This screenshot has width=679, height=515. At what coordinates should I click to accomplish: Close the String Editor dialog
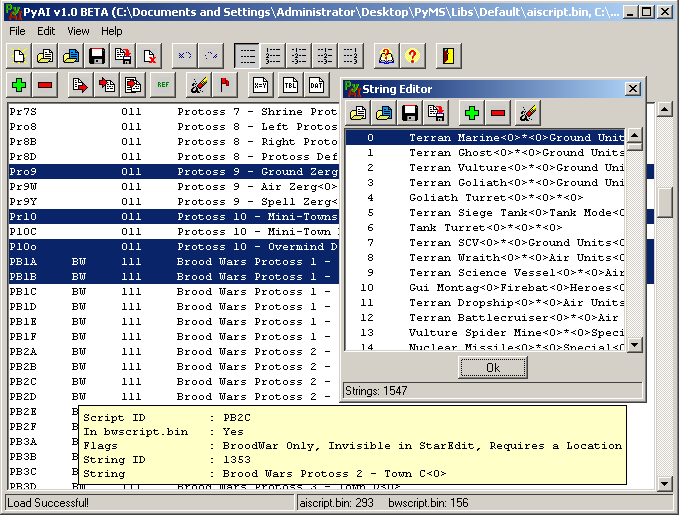633,89
